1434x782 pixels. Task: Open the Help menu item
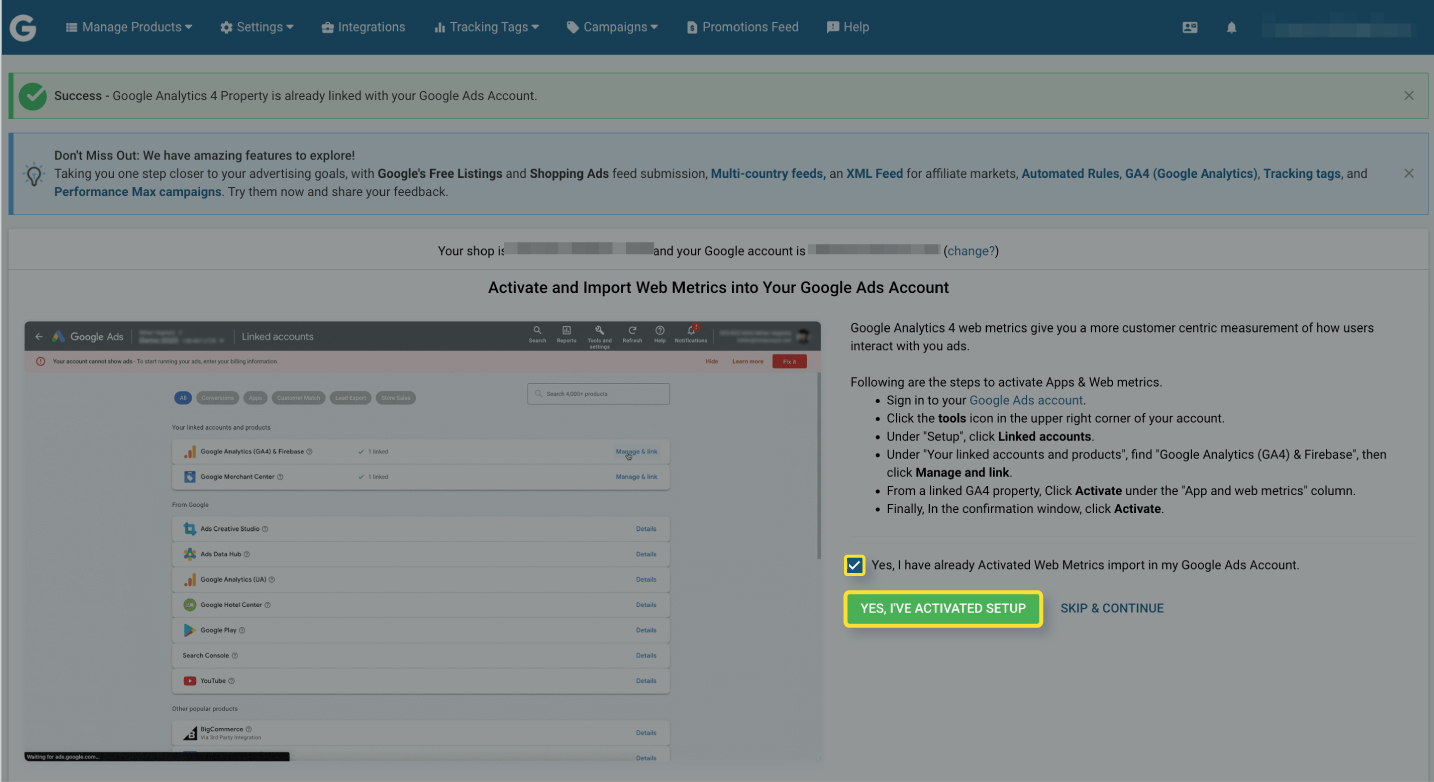pos(848,27)
